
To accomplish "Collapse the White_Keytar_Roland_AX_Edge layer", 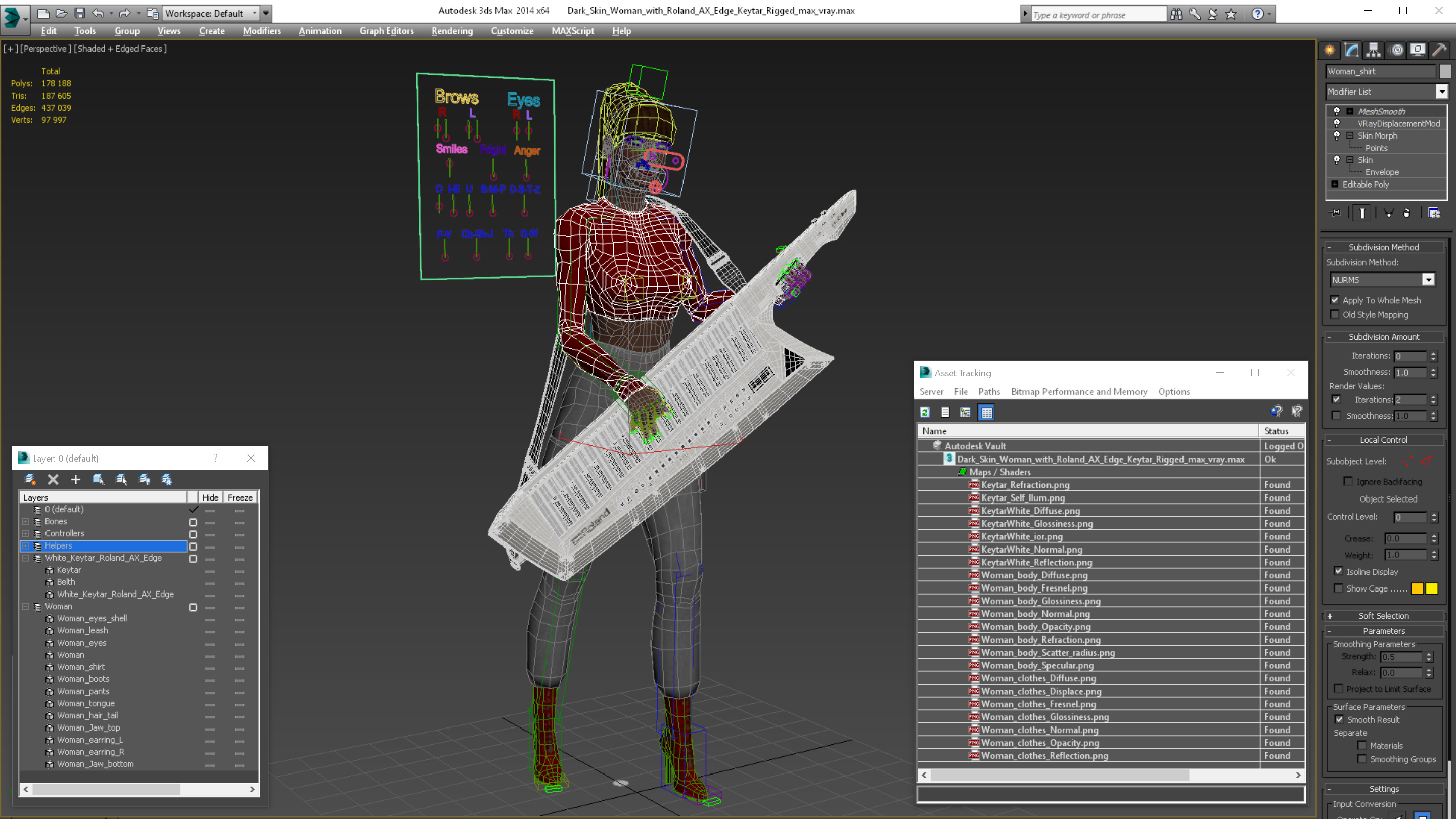I will coord(25,558).
